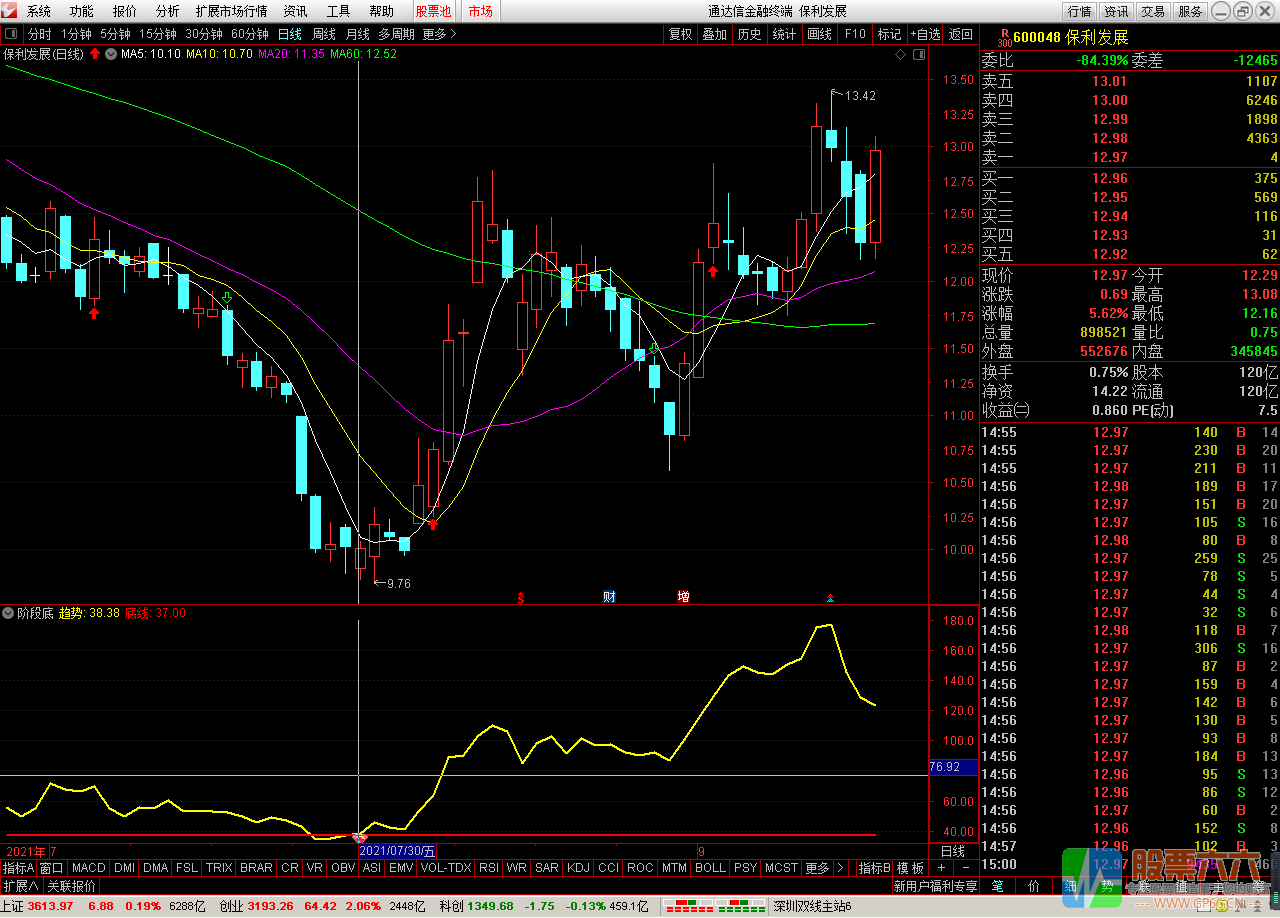Click the 服务 button in the title bar
This screenshot has width=1280, height=918.
[1190, 12]
